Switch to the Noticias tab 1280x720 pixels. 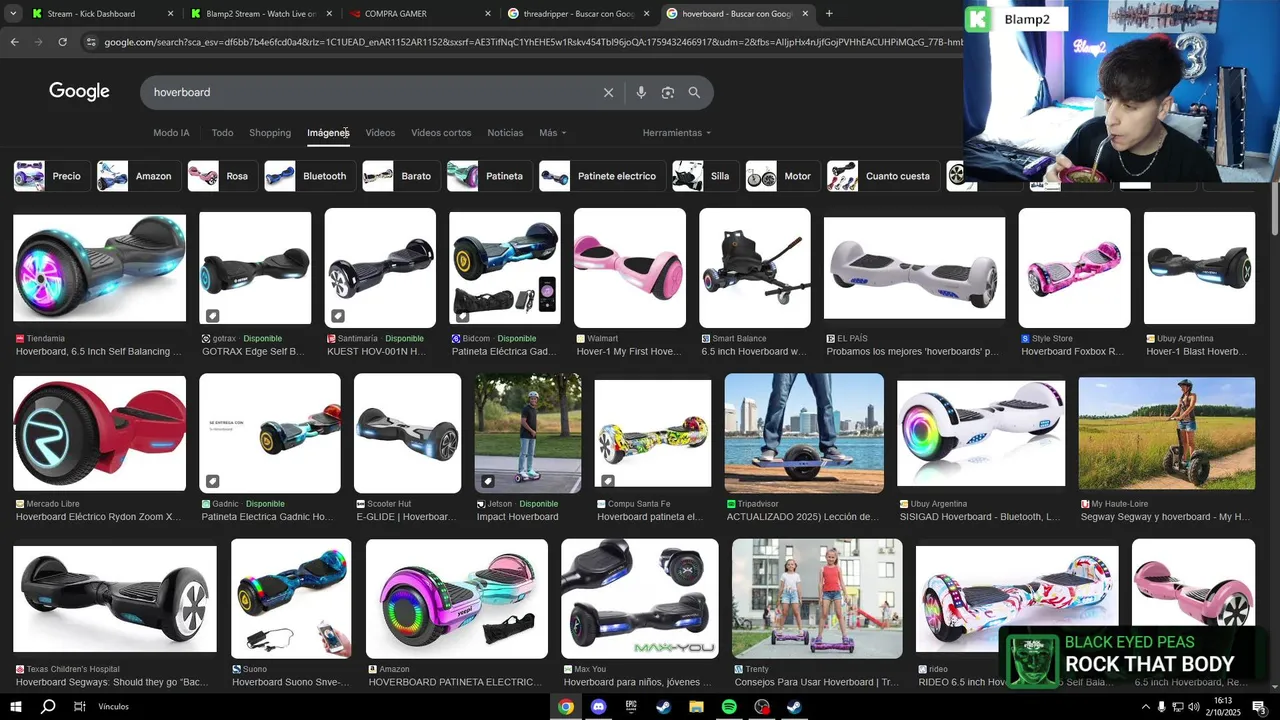pyautogui.click(x=505, y=132)
